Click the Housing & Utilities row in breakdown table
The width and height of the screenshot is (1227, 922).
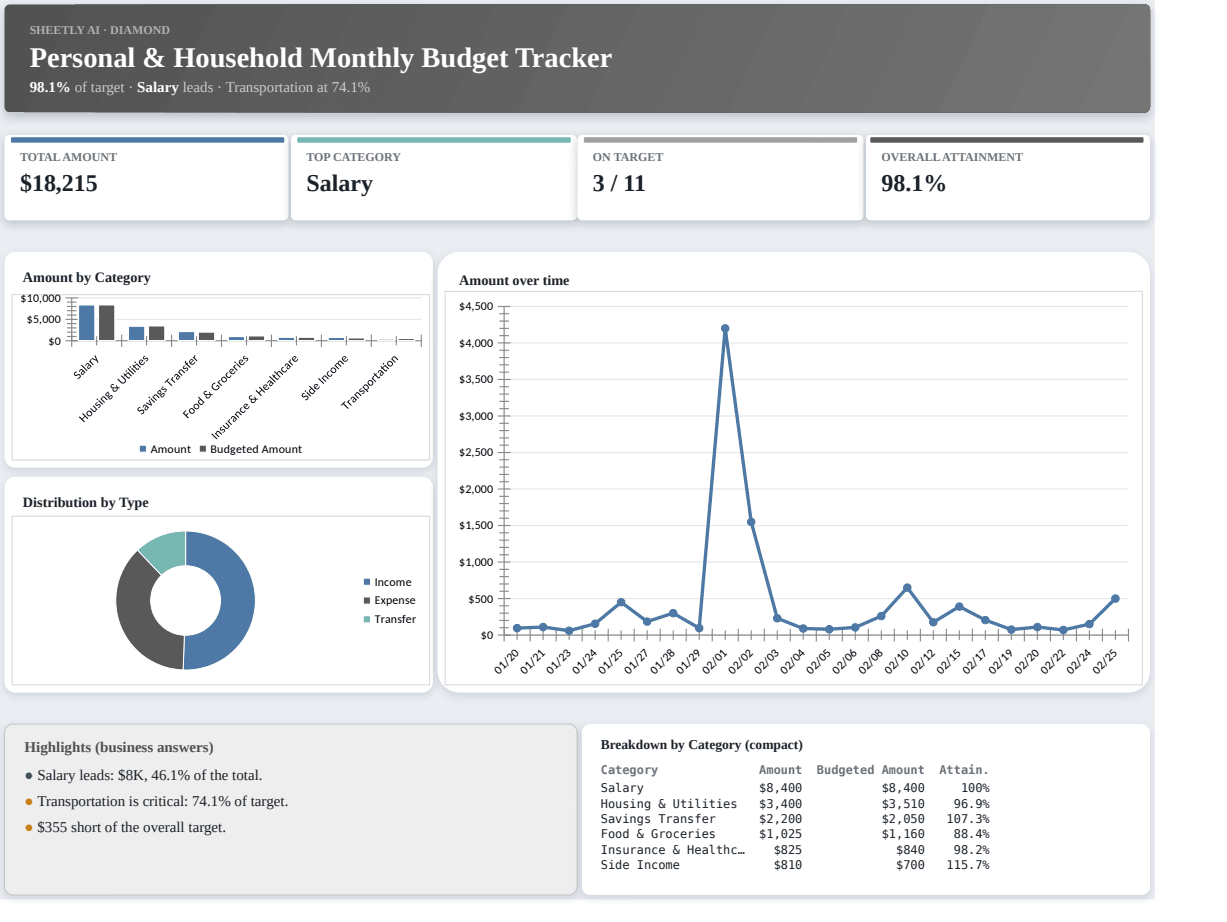[795, 804]
